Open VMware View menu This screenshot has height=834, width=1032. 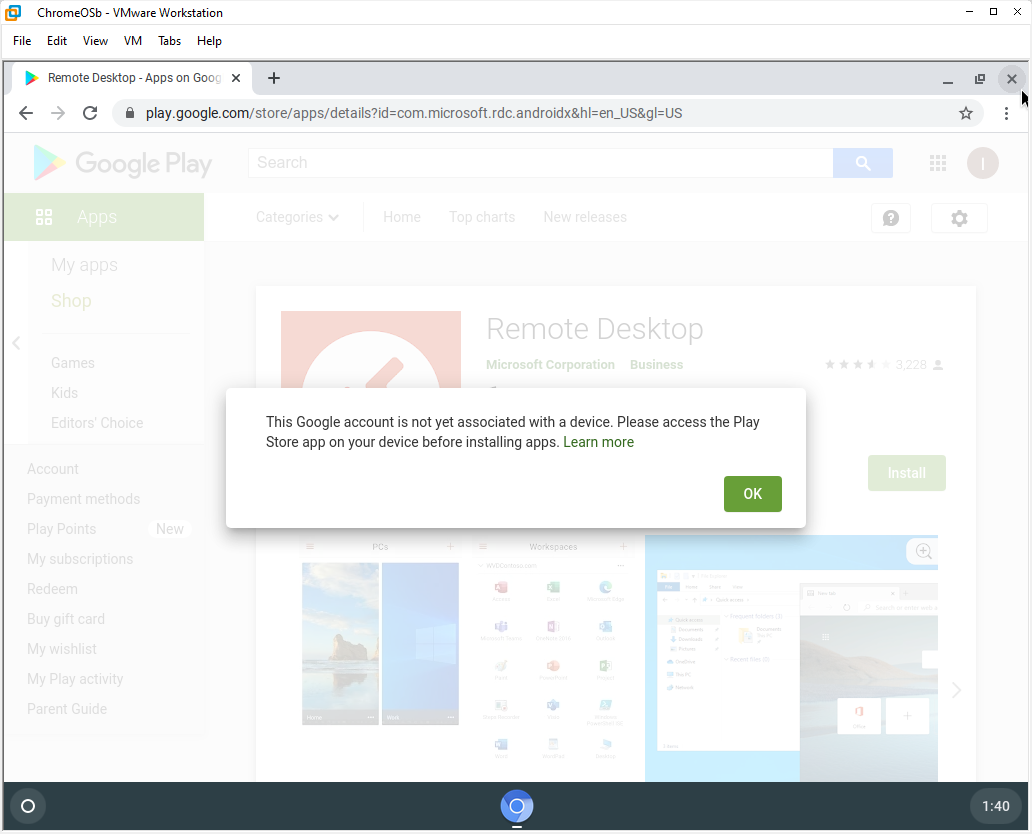[95, 41]
